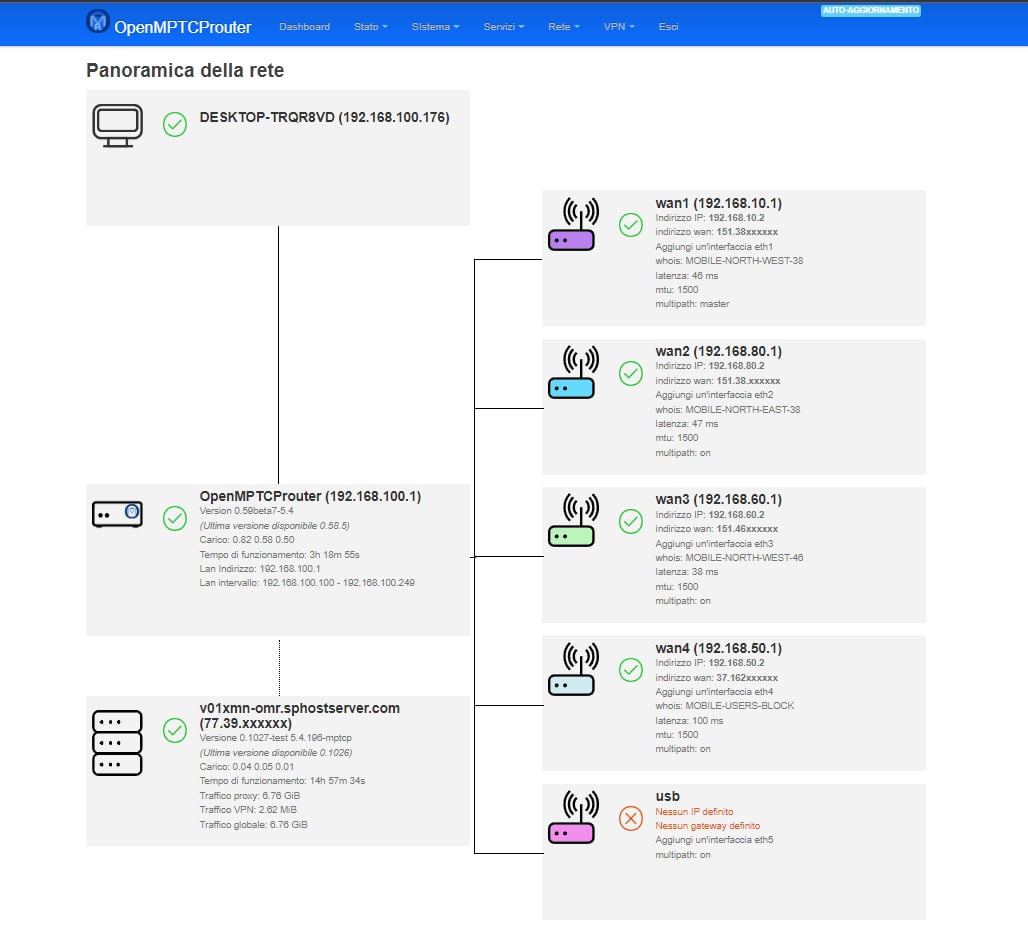
Task: Click 'whois: MOBILE-NORTH-WEST-38' under wan1
Action: pyautogui.click(x=729, y=261)
